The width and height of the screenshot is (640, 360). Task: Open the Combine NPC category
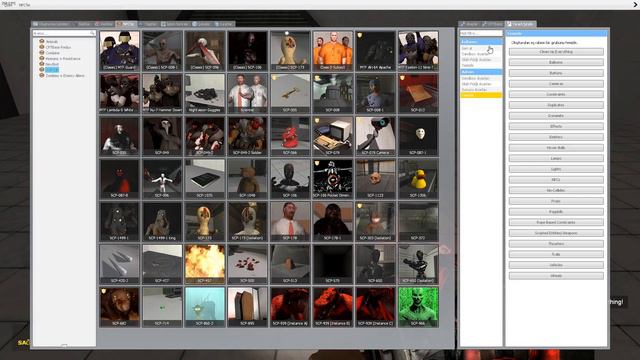click(x=52, y=53)
